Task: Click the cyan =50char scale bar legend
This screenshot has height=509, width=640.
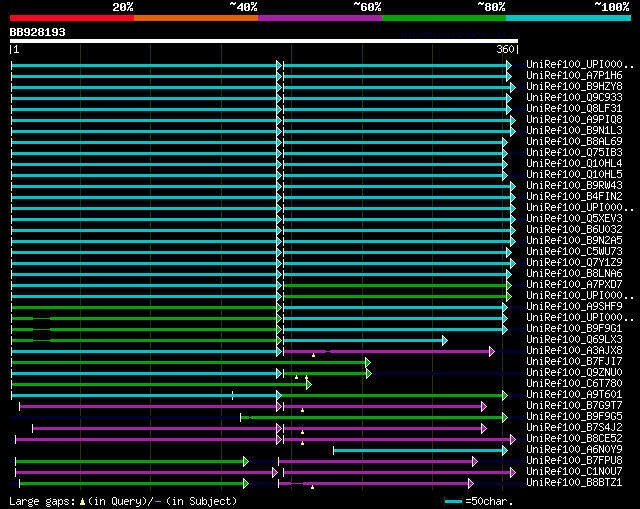Action: point(453,501)
